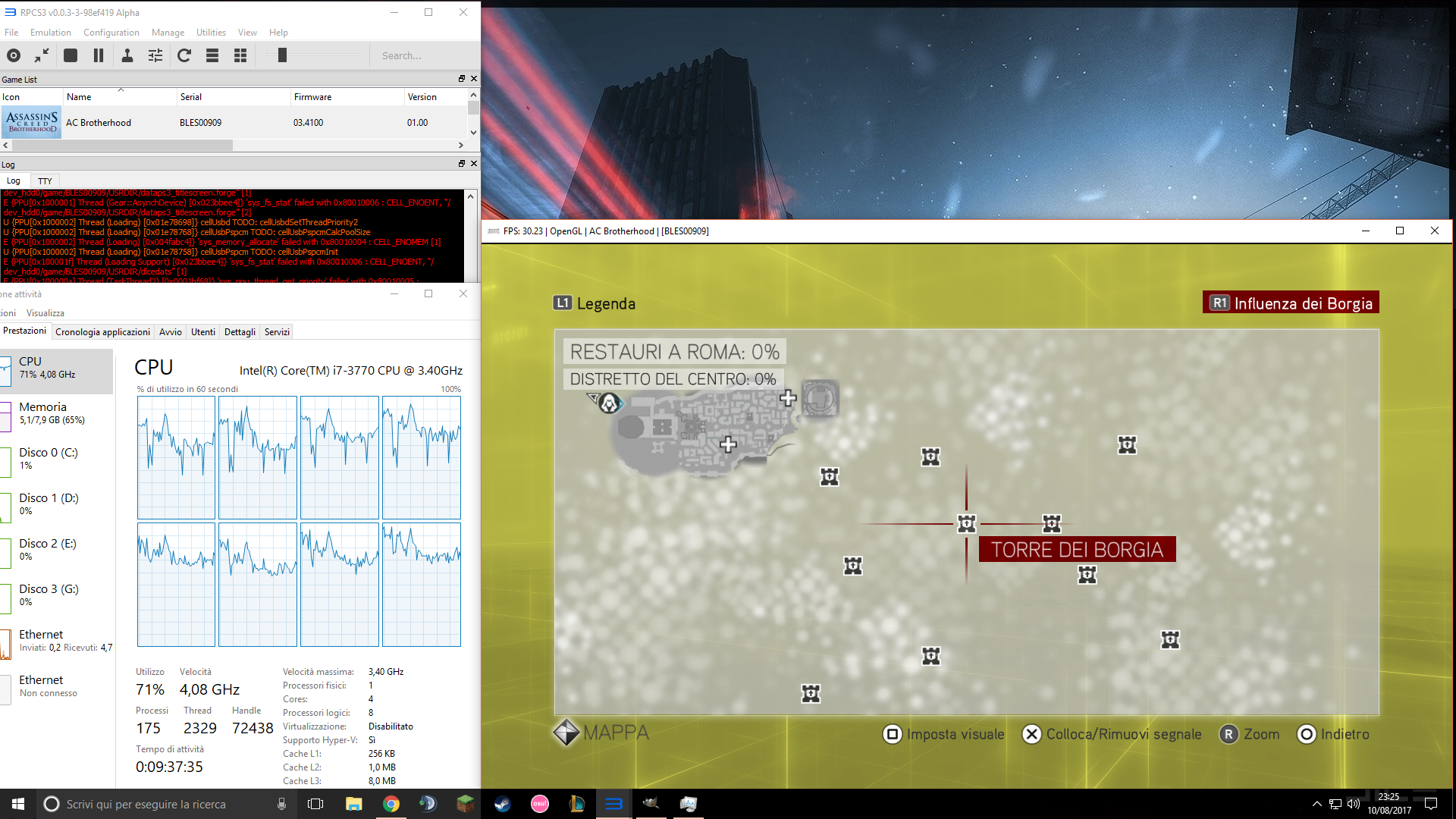Click the Stop emulation toolbar icon
The image size is (1456, 819).
pos(71,55)
